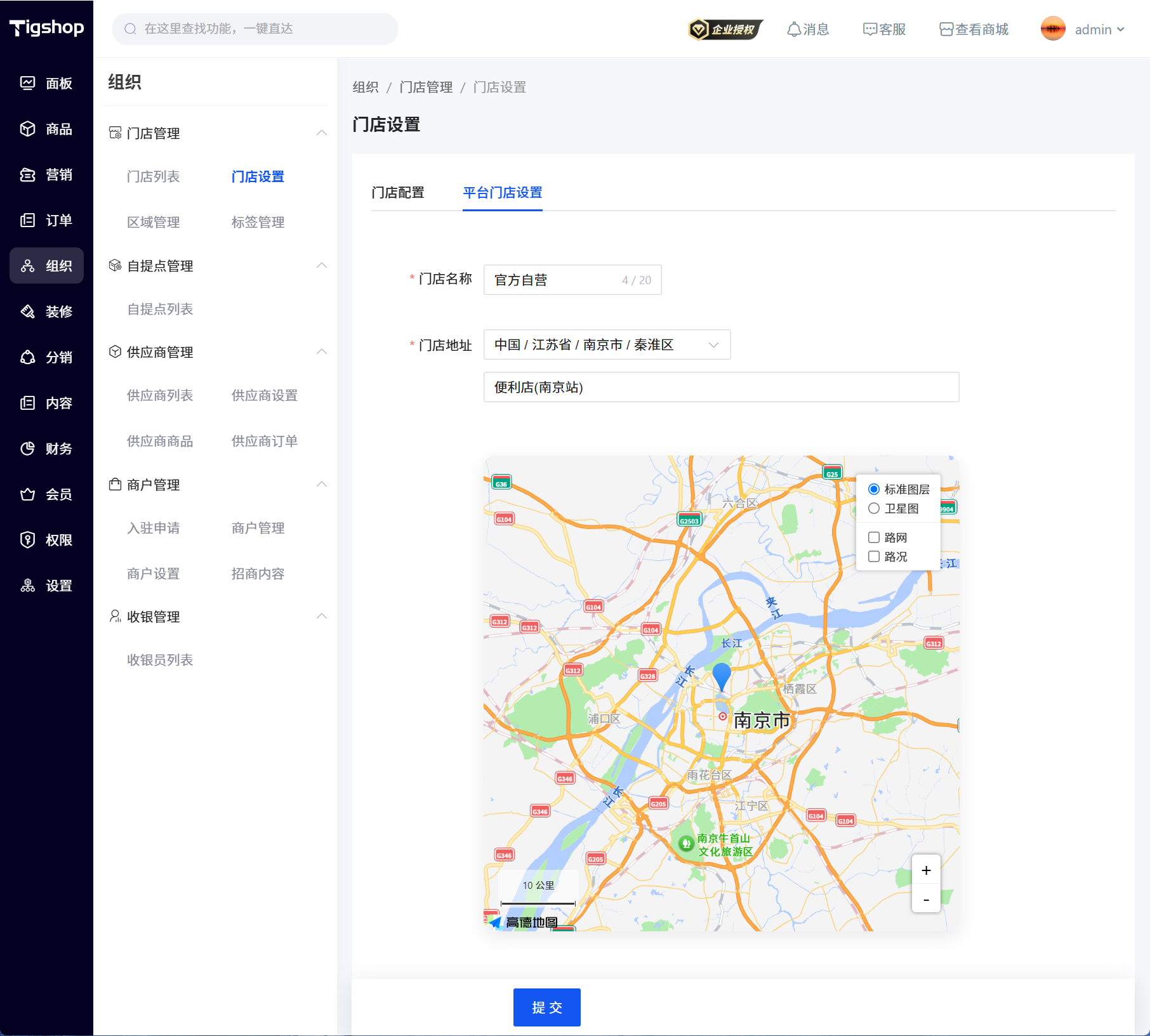This screenshot has width=1150, height=1036.
Task: Open 供应商列表 in the side menu
Action: (x=160, y=395)
